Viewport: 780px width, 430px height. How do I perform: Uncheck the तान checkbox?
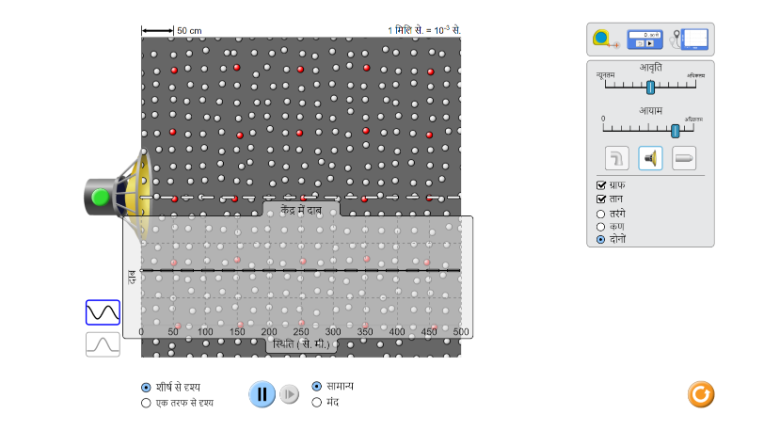[601, 199]
